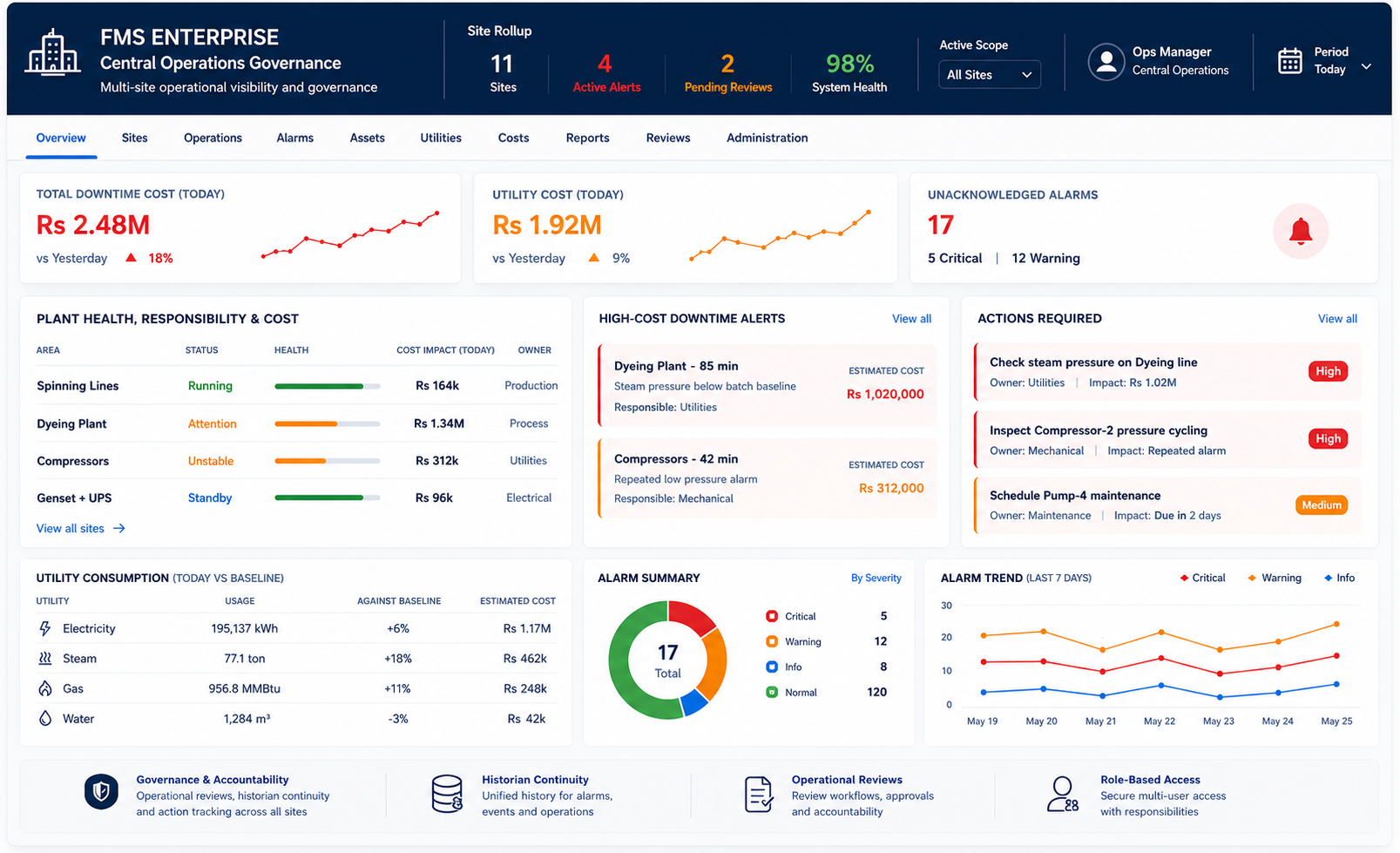Select the Reviews tab

pyautogui.click(x=668, y=138)
